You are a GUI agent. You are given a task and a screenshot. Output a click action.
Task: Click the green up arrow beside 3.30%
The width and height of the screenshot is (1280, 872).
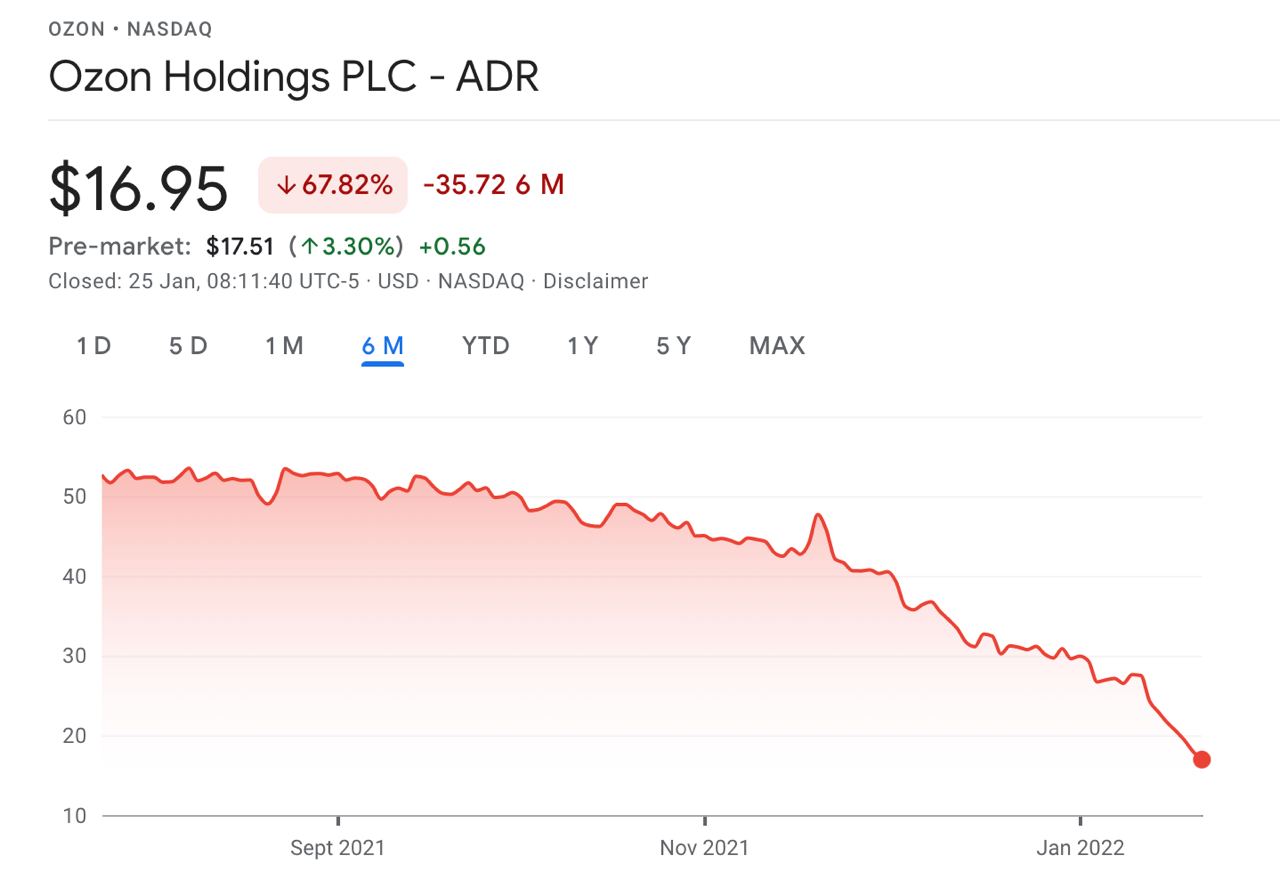(x=310, y=246)
